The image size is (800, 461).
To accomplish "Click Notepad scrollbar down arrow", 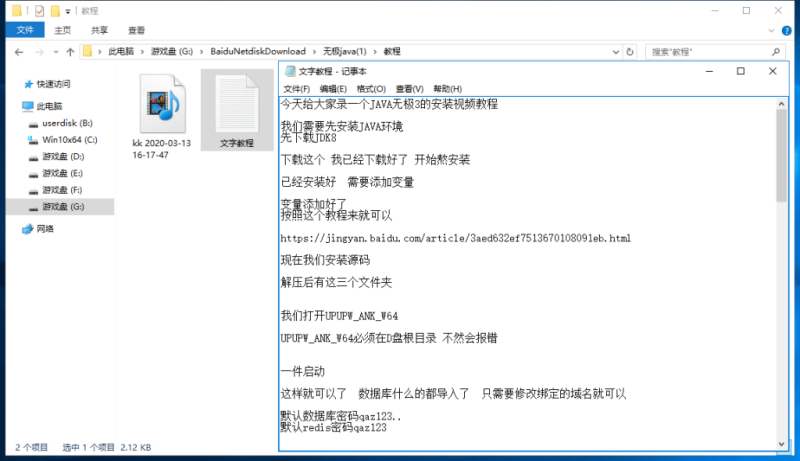I will click(781, 444).
